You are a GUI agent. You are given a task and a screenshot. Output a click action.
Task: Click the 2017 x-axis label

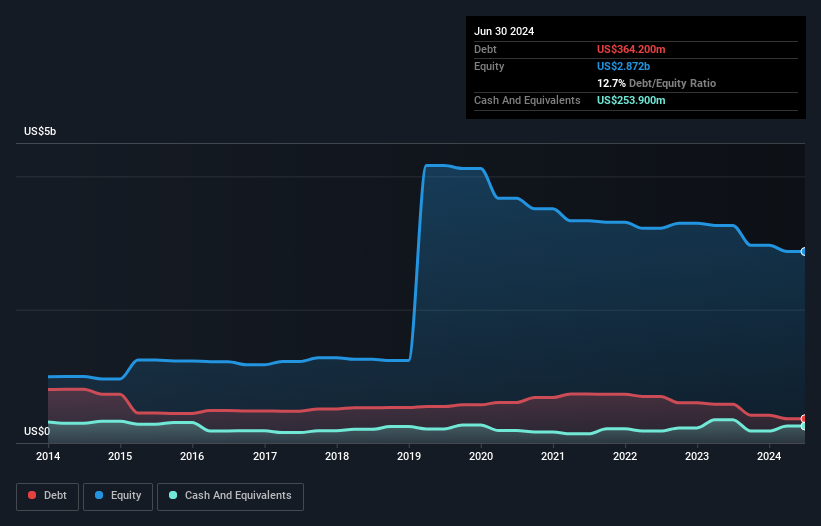click(x=265, y=456)
